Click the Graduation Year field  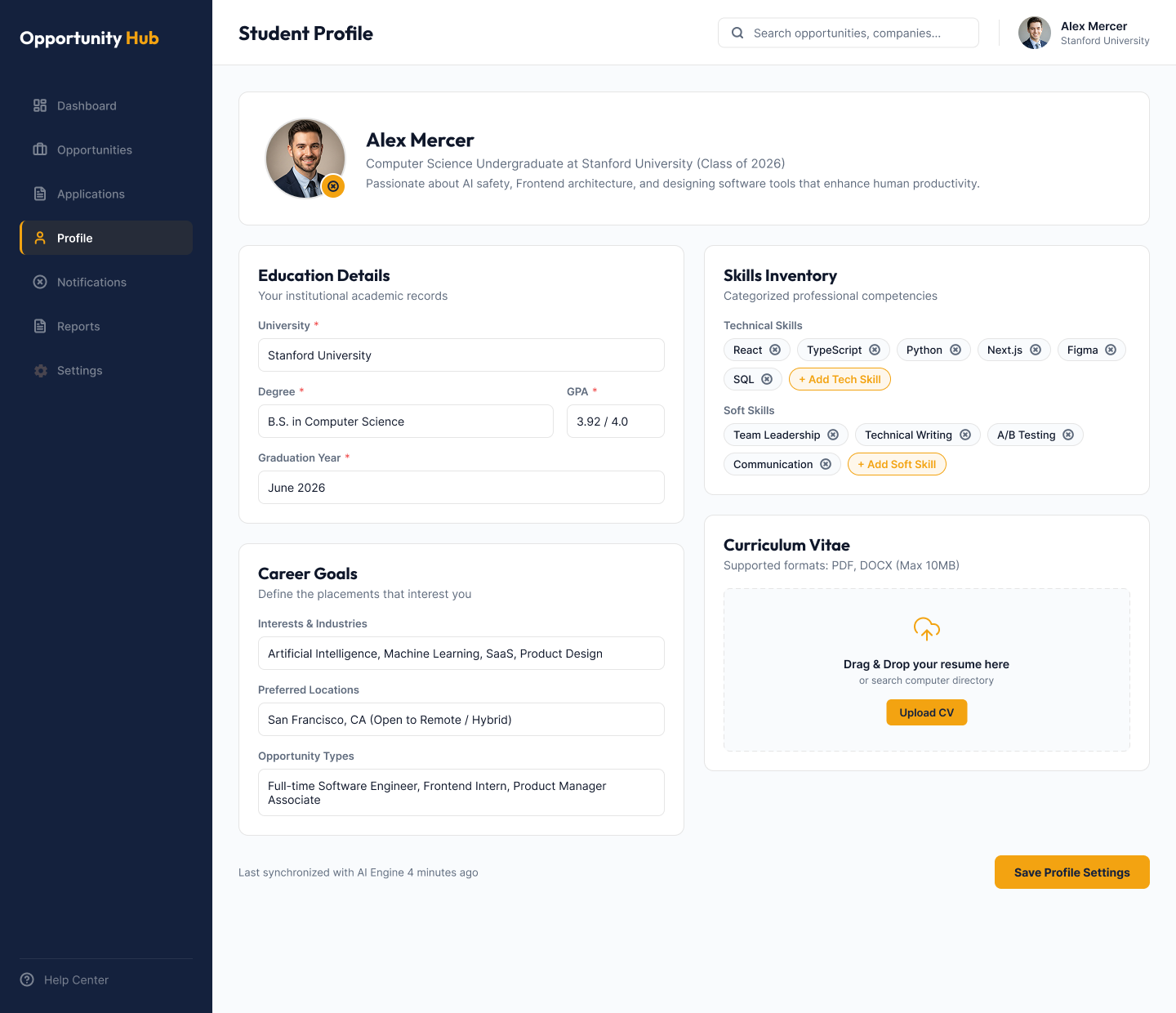coord(461,488)
